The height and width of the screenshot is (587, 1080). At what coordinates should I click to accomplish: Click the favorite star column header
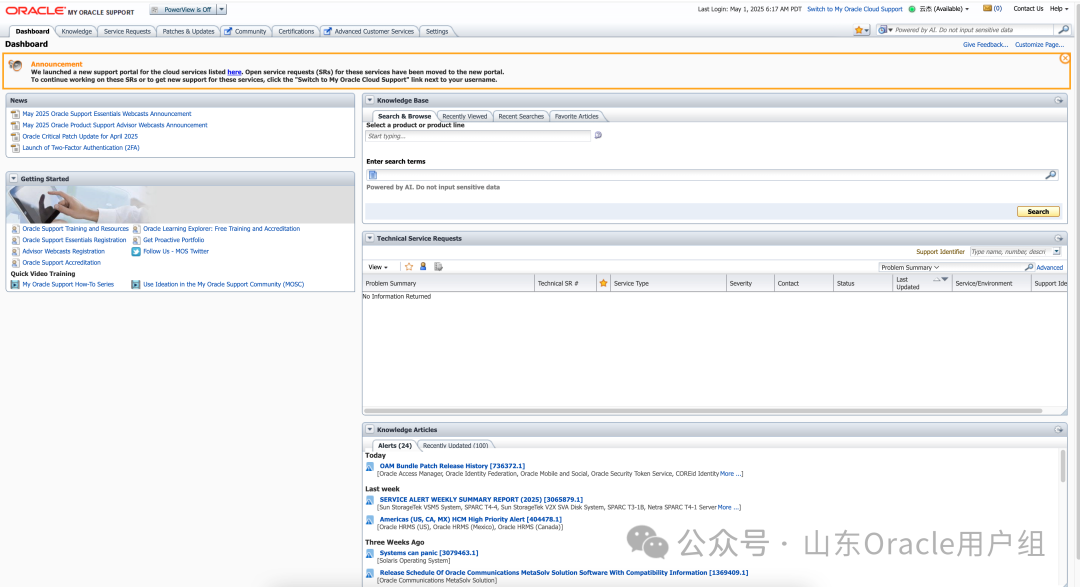coord(603,283)
